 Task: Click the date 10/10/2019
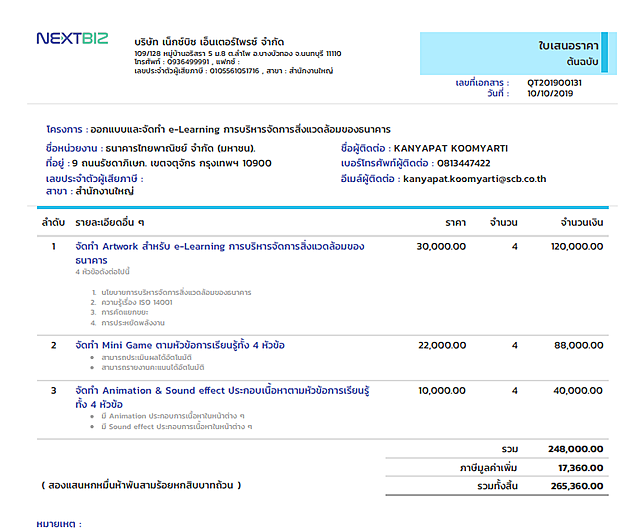pyautogui.click(x=549, y=93)
